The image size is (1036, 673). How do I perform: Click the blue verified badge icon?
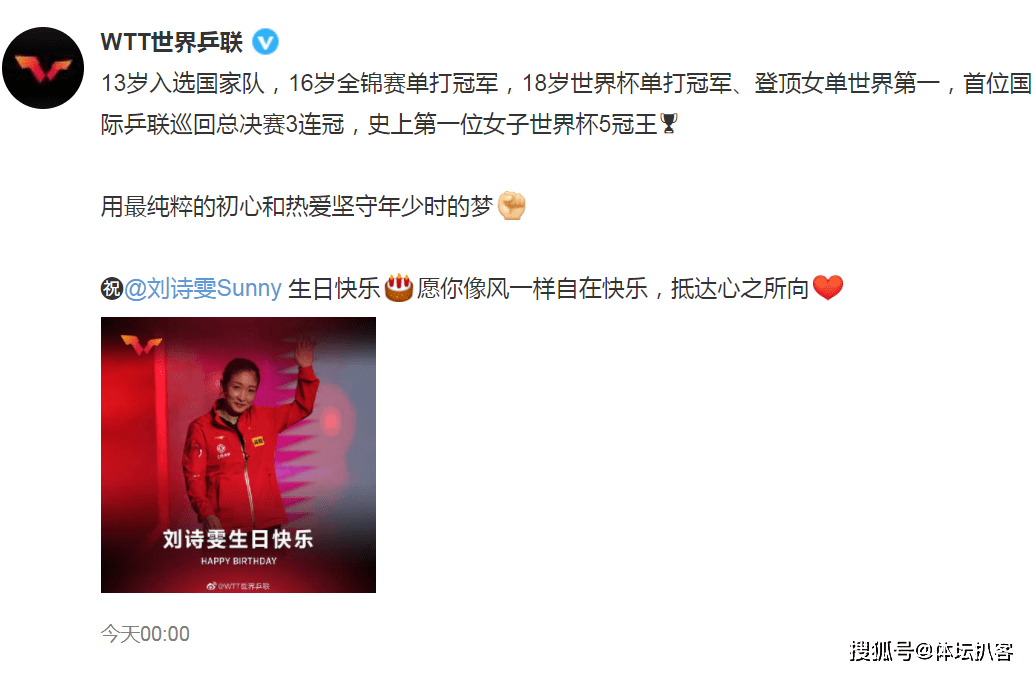point(266,42)
